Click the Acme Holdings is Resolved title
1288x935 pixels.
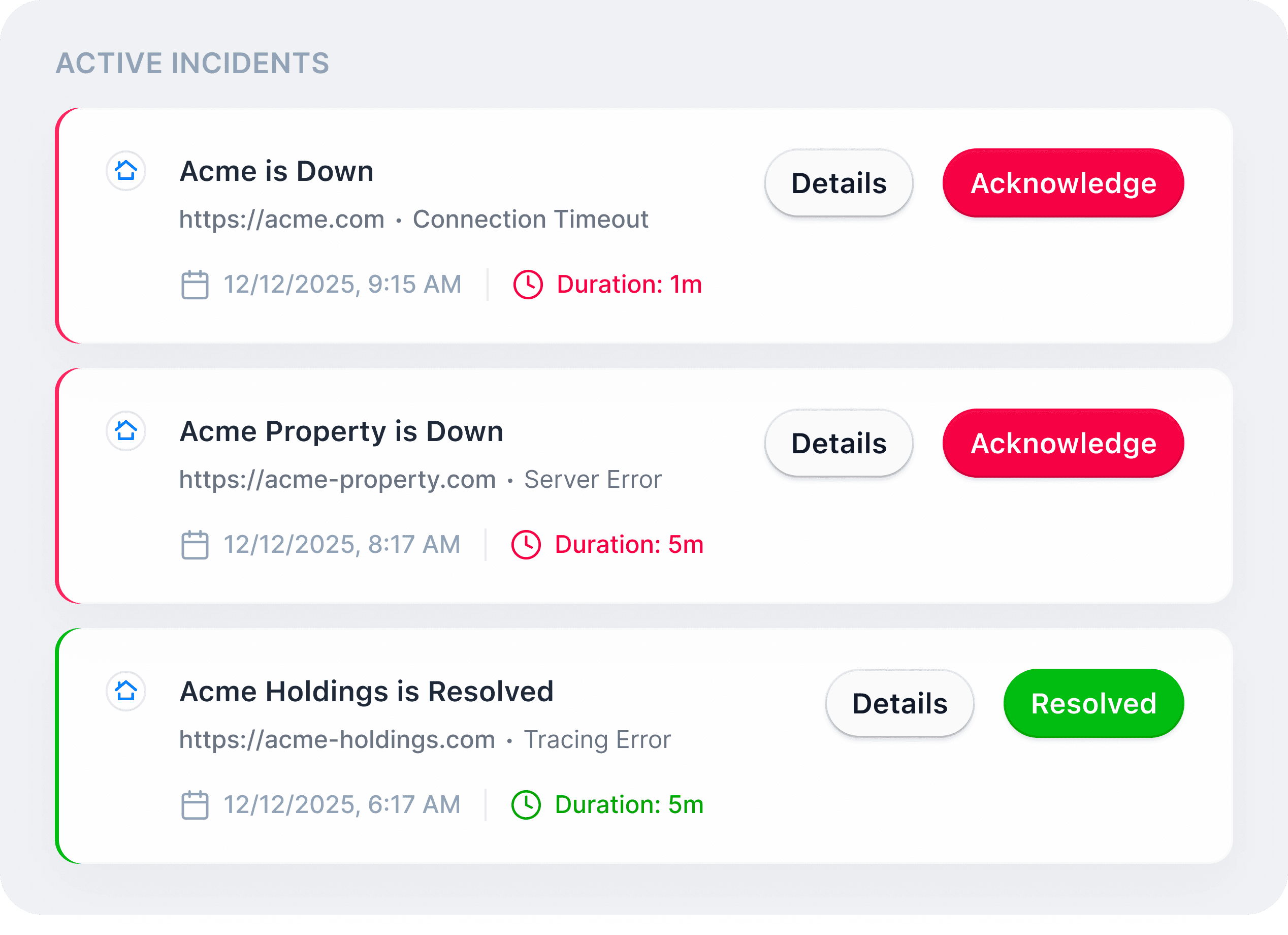[366, 691]
